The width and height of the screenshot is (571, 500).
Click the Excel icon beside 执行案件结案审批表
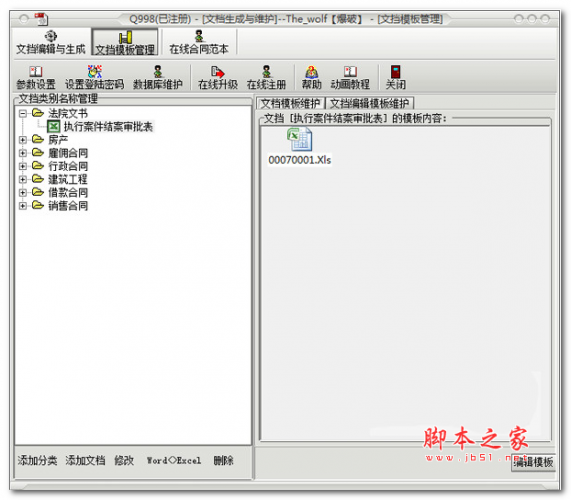click(54, 127)
